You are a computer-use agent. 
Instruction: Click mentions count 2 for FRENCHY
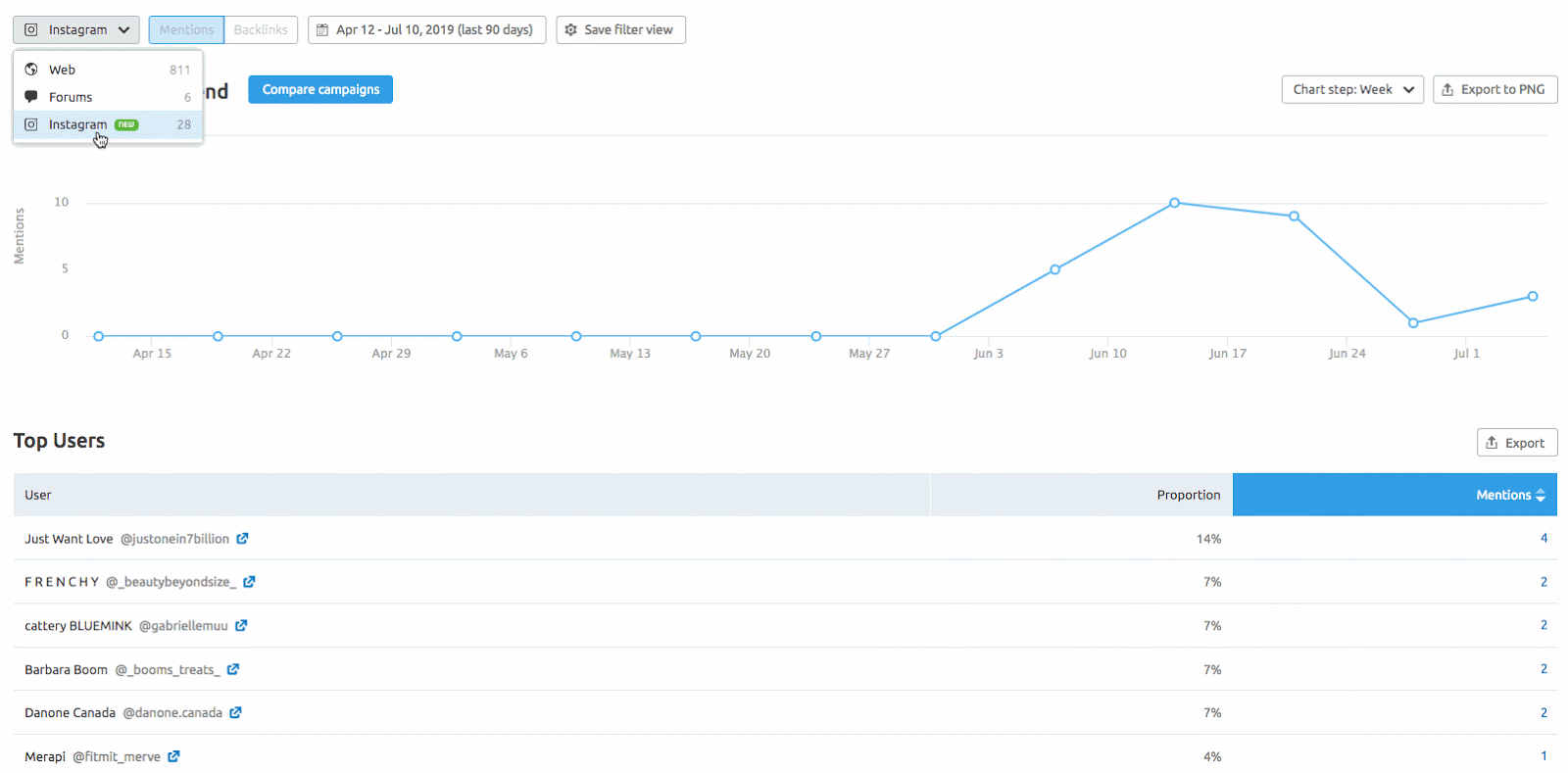coord(1543,582)
